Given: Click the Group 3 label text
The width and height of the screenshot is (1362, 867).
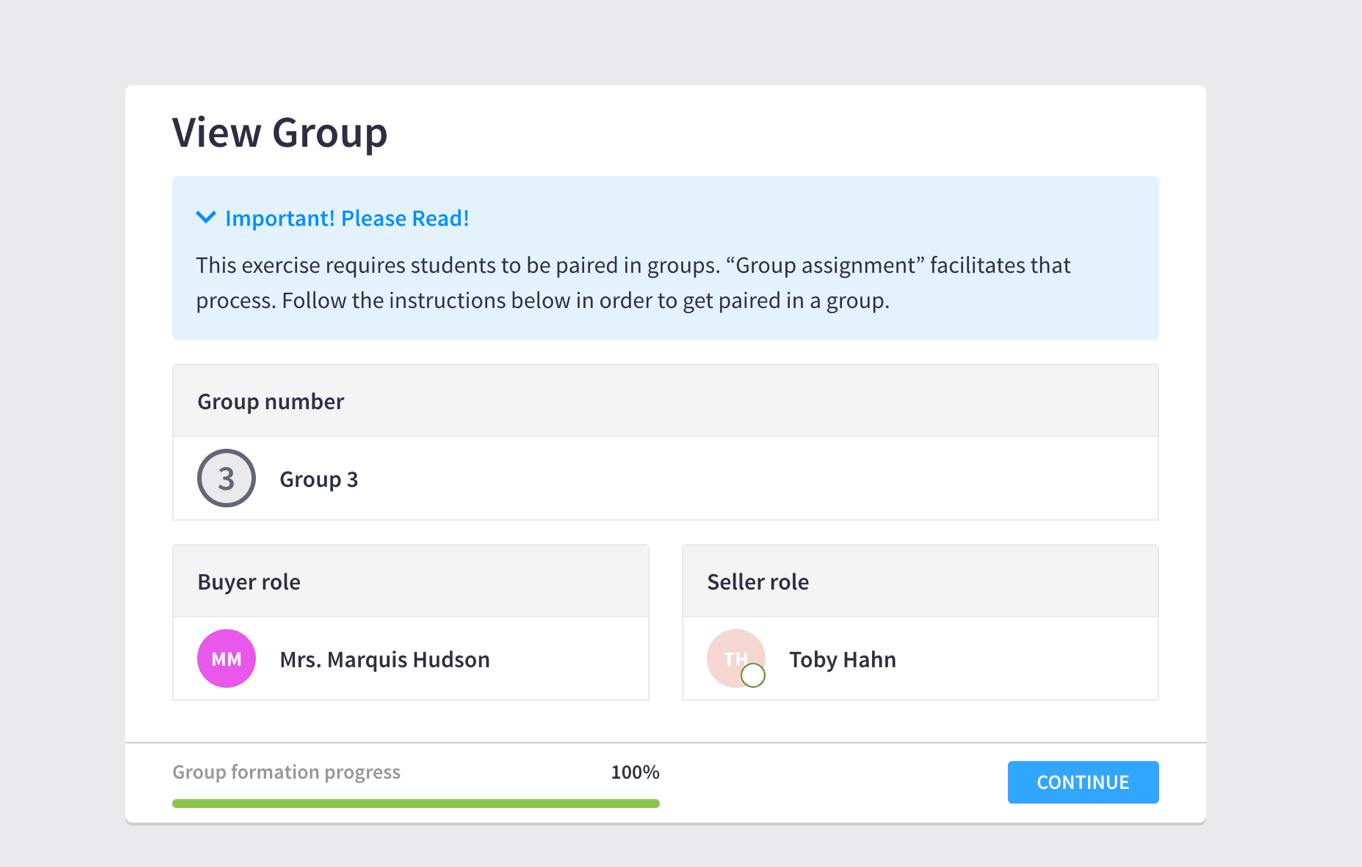Looking at the screenshot, I should [x=319, y=480].
